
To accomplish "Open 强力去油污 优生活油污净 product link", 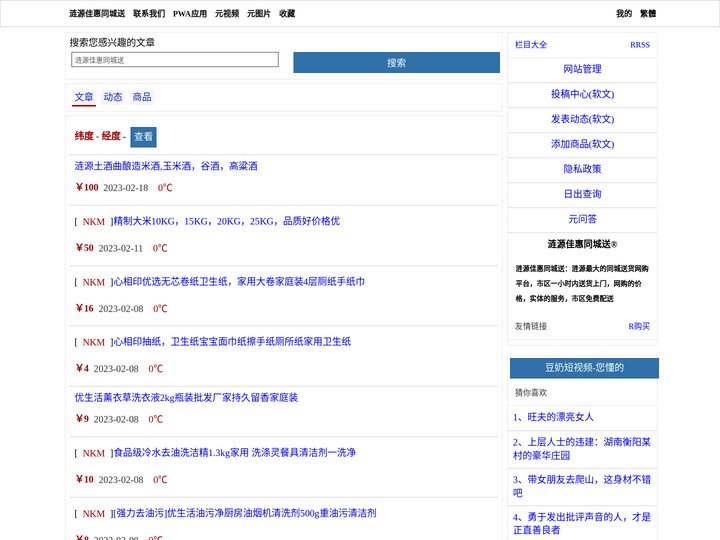I will [x=245, y=513].
